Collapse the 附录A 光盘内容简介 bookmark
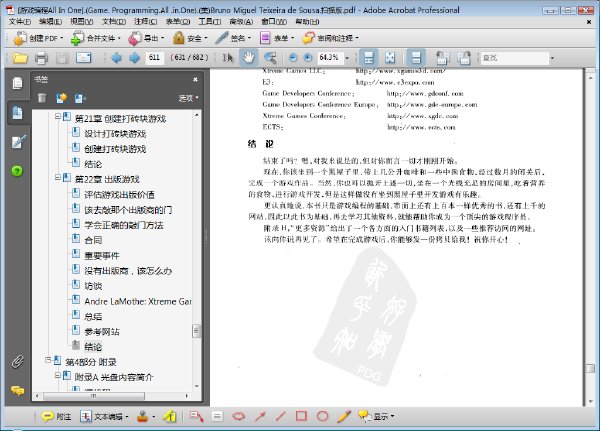This screenshot has height=431, width=600. tap(57, 375)
